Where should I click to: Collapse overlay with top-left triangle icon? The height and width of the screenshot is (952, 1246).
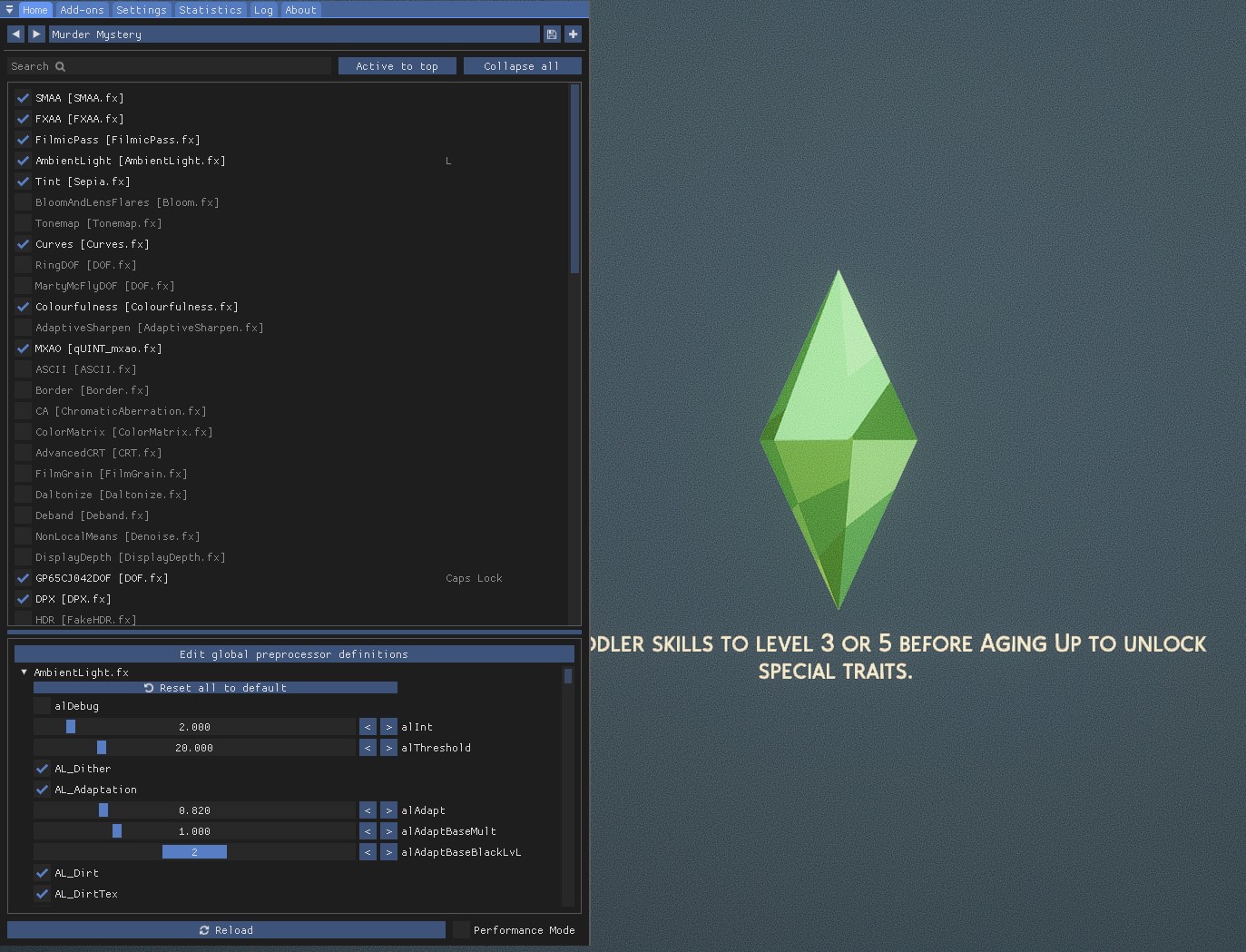(x=9, y=9)
